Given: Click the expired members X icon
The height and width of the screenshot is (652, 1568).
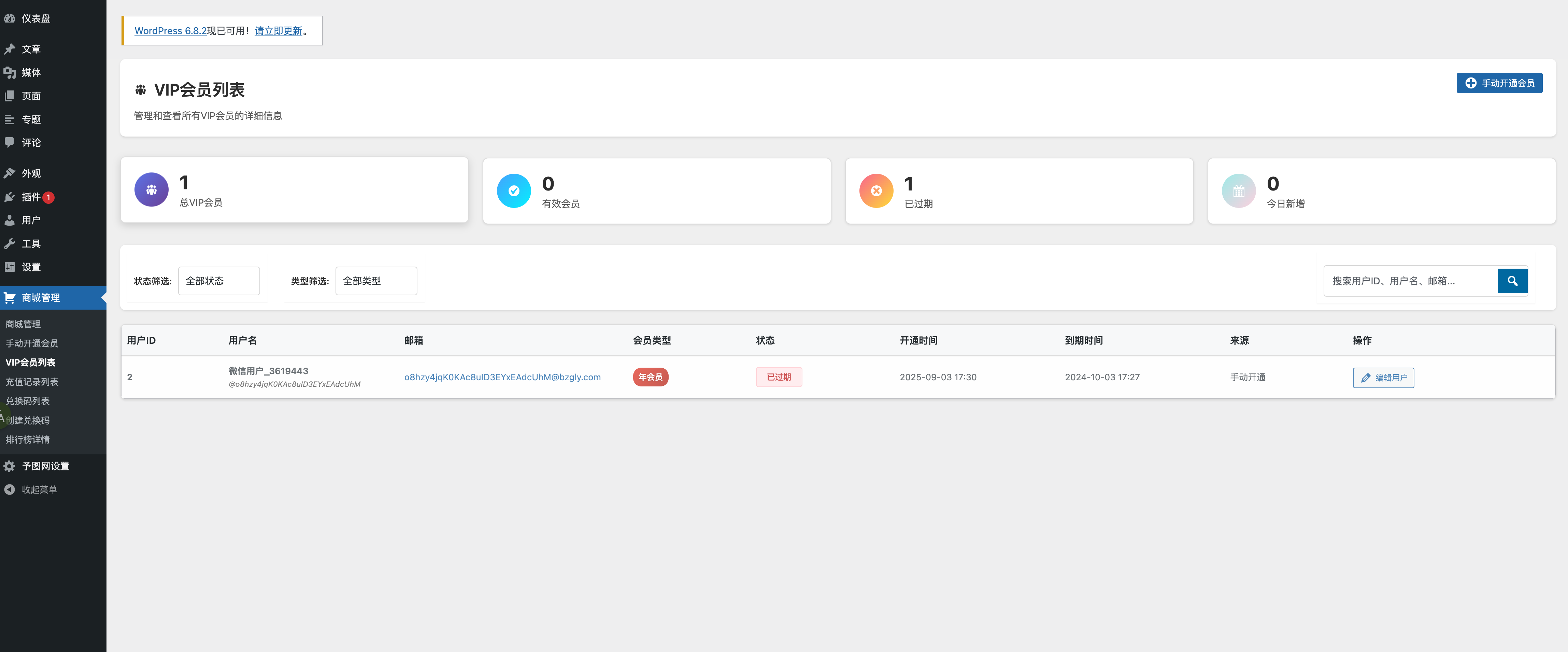Looking at the screenshot, I should point(876,191).
